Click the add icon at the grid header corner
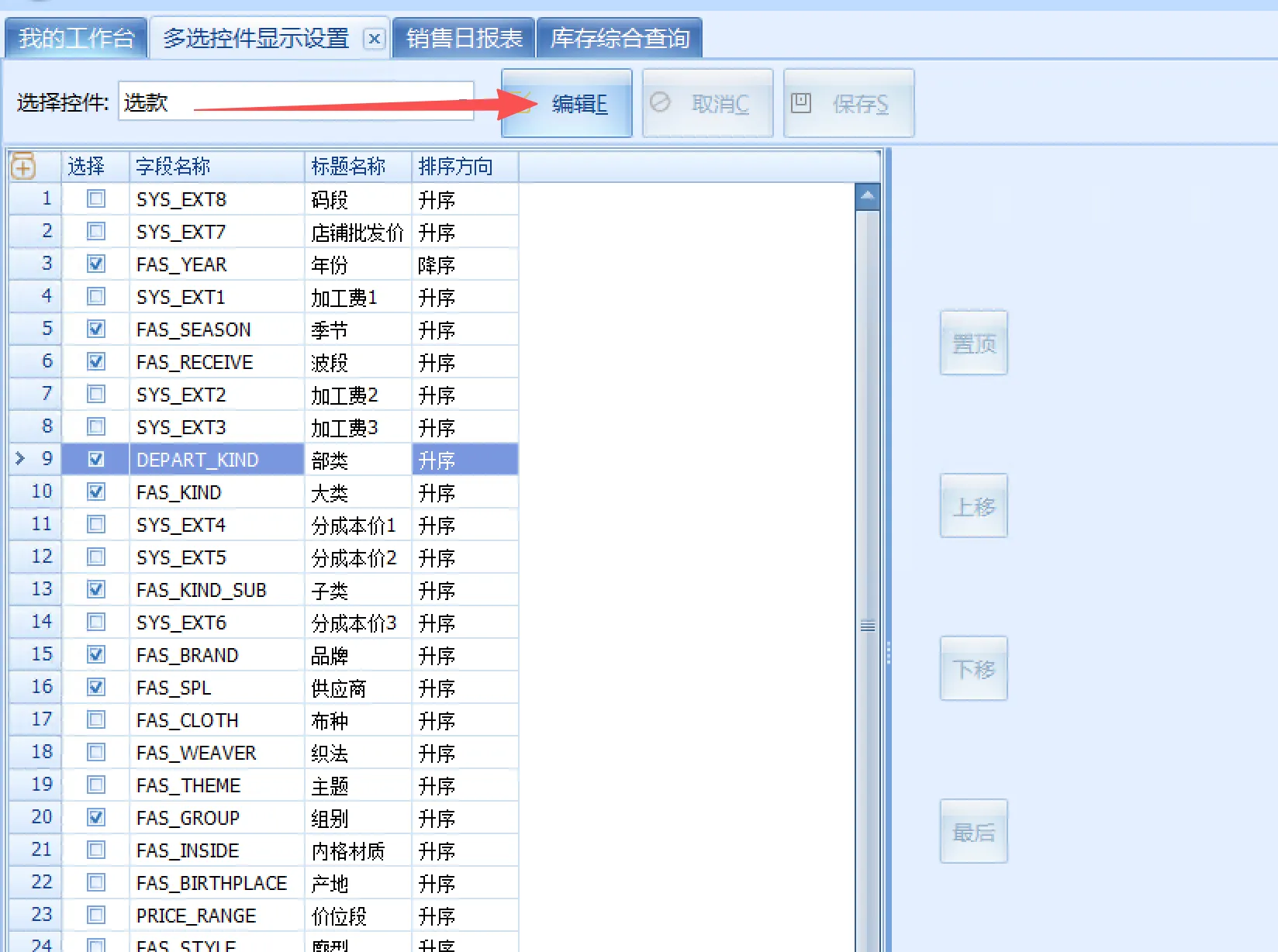1278x952 pixels. [x=25, y=166]
